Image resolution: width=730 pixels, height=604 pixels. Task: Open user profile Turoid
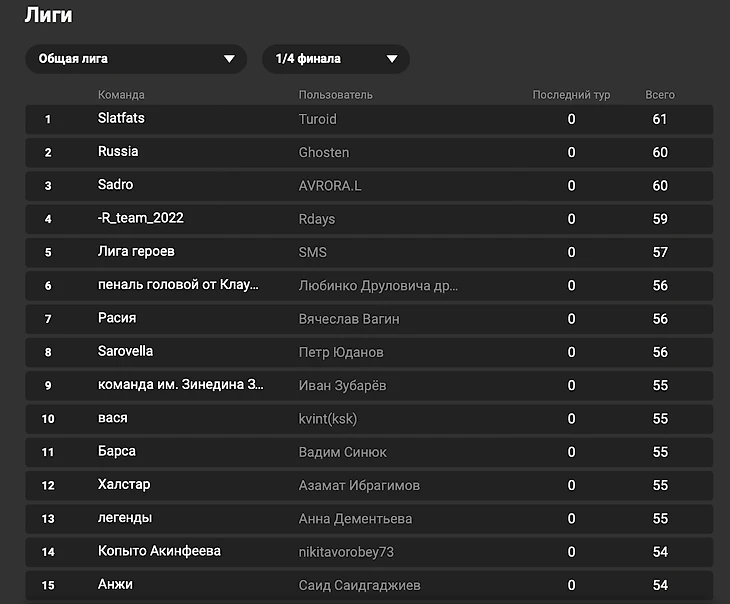pyautogui.click(x=318, y=119)
